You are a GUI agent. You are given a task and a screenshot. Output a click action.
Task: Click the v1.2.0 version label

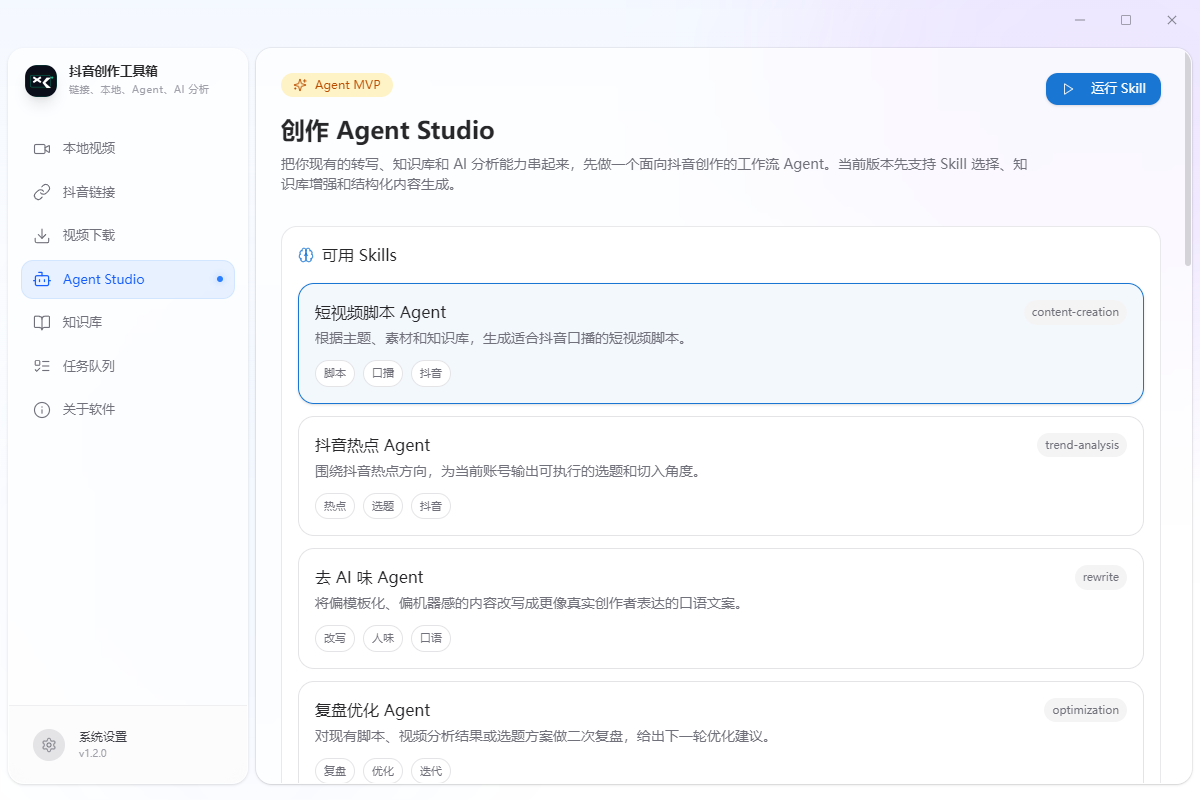[x=93, y=754]
